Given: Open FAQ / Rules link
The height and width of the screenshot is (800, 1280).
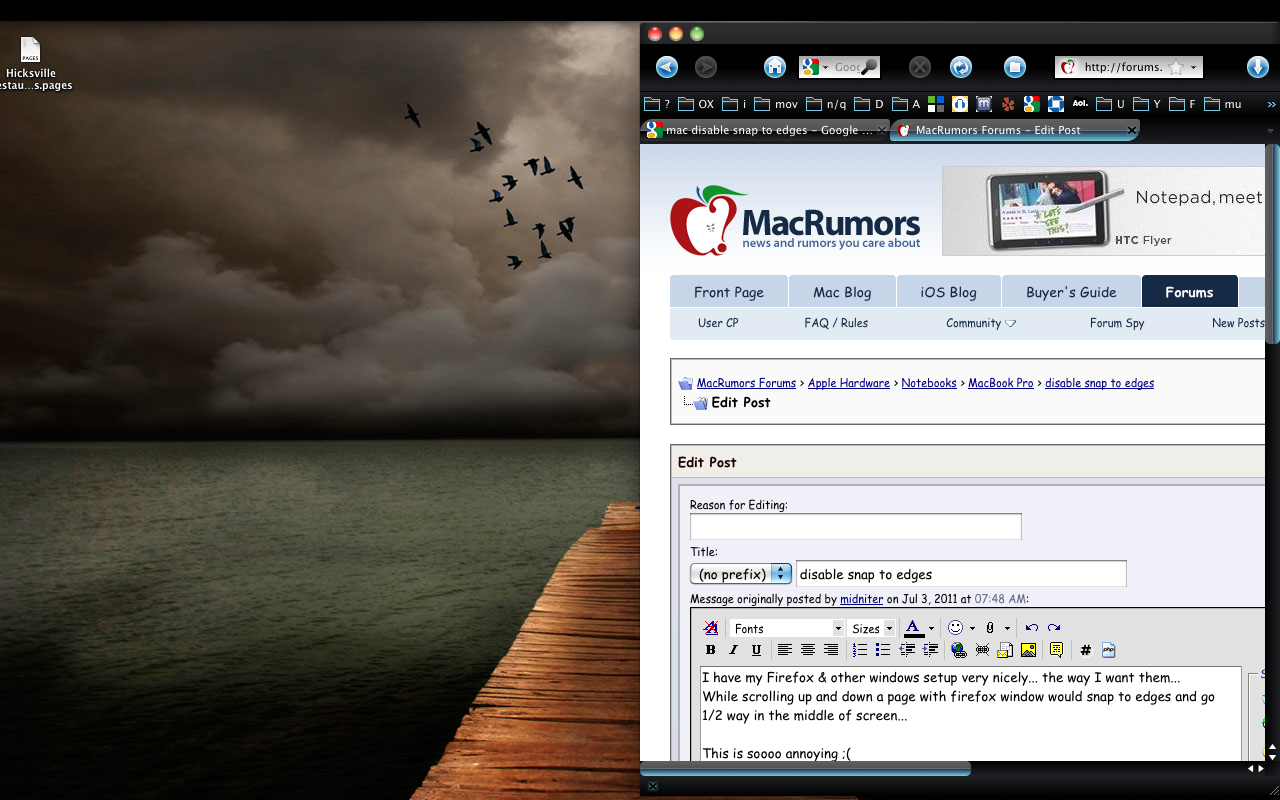Looking at the screenshot, I should 836,323.
